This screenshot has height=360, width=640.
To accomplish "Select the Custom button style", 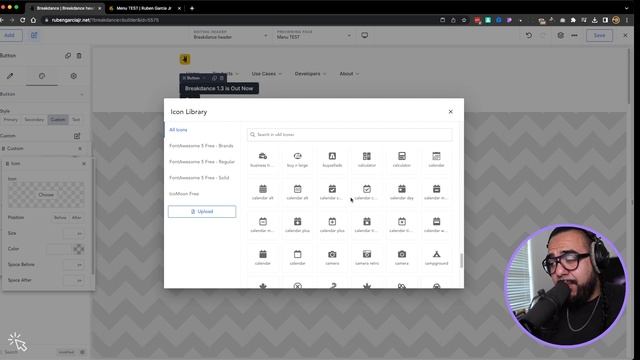I will coord(58,120).
